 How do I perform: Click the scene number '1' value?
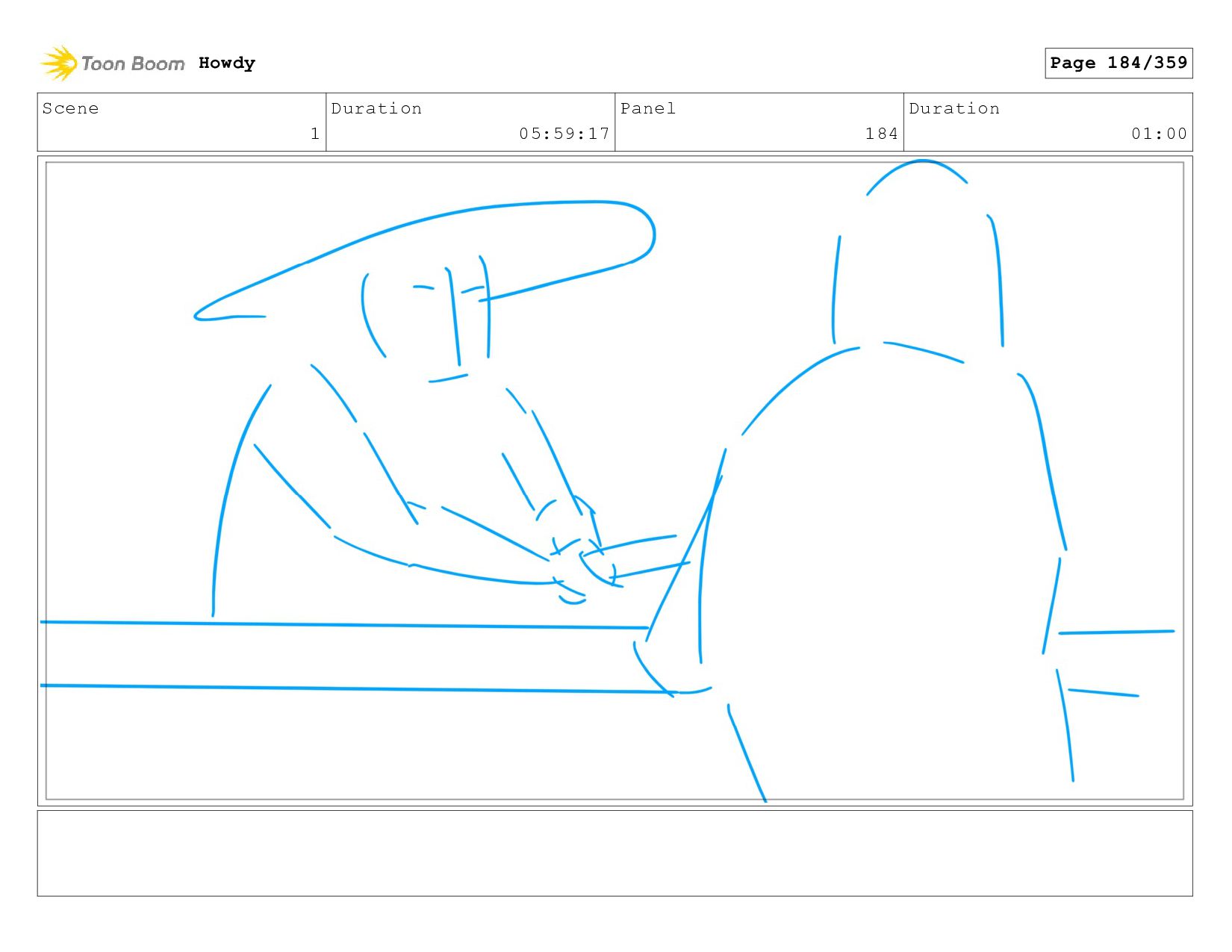point(315,134)
